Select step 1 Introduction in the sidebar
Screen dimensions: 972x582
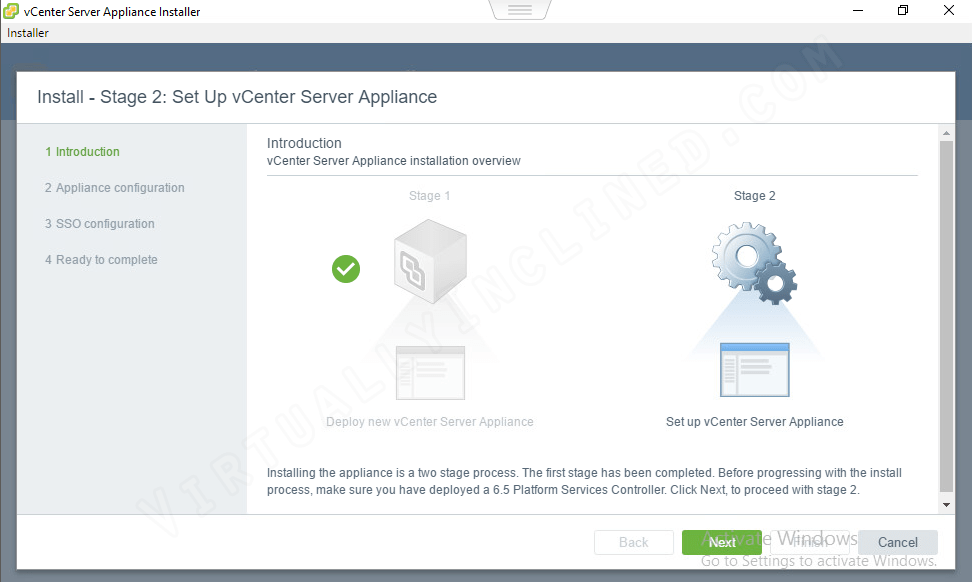point(83,151)
